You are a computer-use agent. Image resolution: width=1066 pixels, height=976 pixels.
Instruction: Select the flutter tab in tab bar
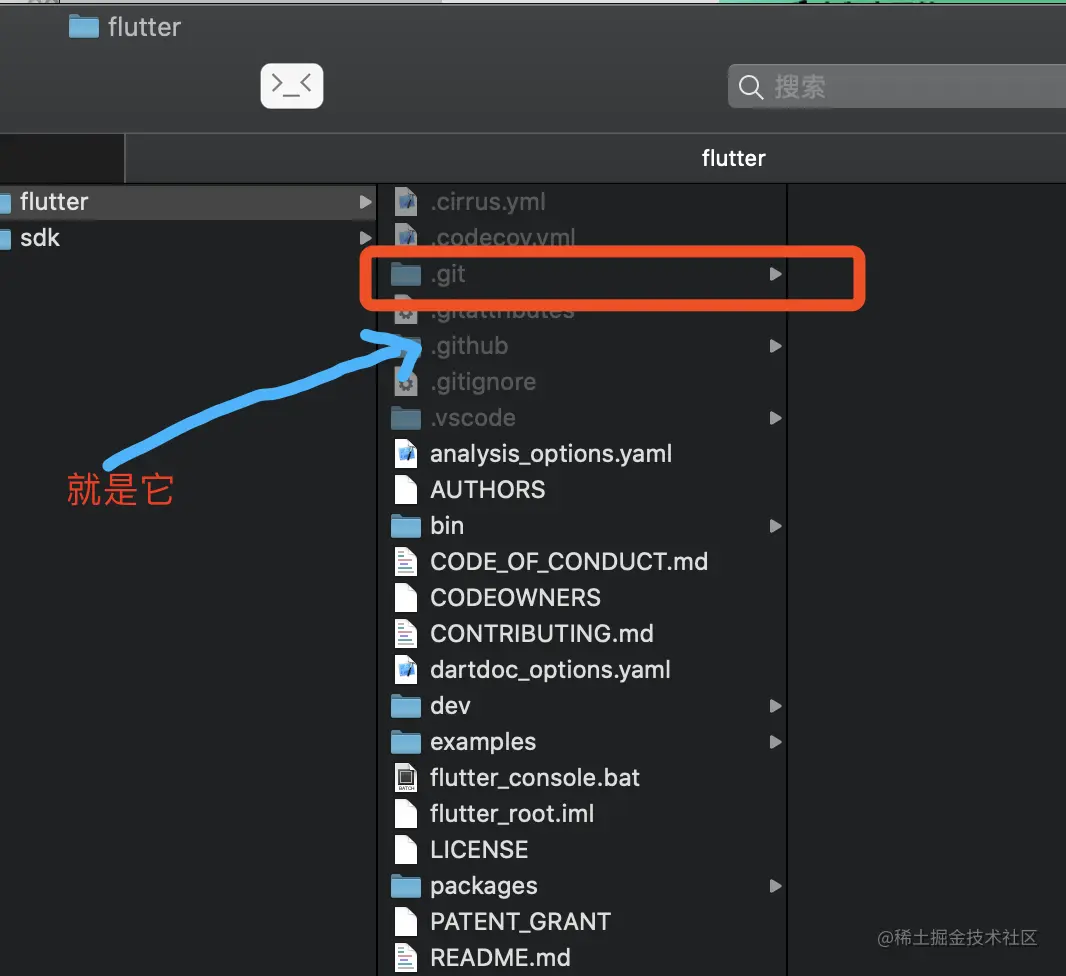[733, 158]
